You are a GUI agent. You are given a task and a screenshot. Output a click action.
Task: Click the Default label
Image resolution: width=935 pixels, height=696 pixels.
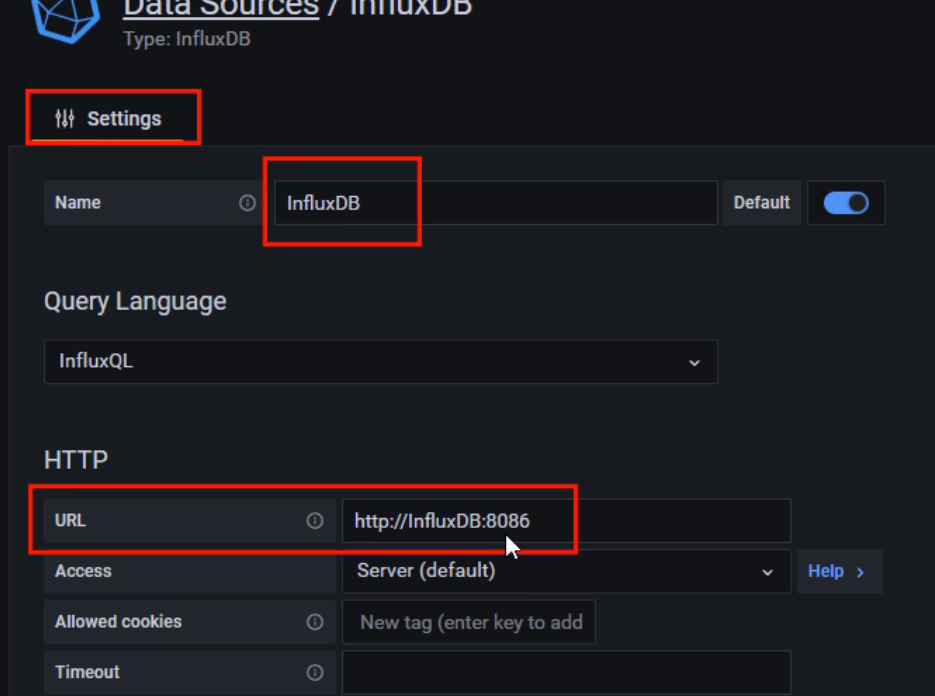(x=761, y=203)
